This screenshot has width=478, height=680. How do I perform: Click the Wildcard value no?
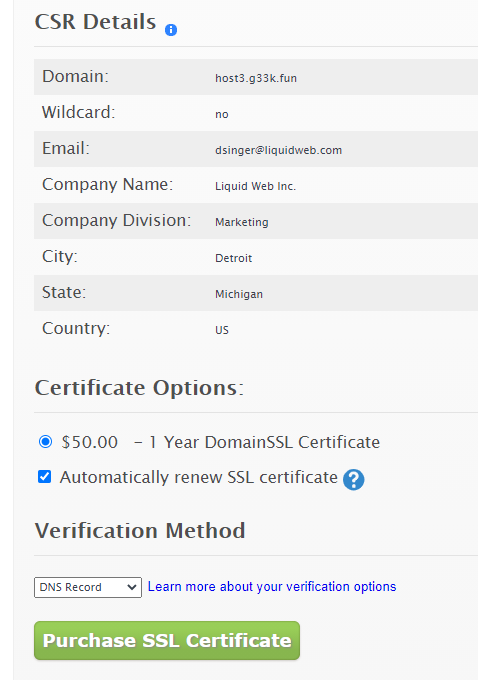(x=222, y=114)
